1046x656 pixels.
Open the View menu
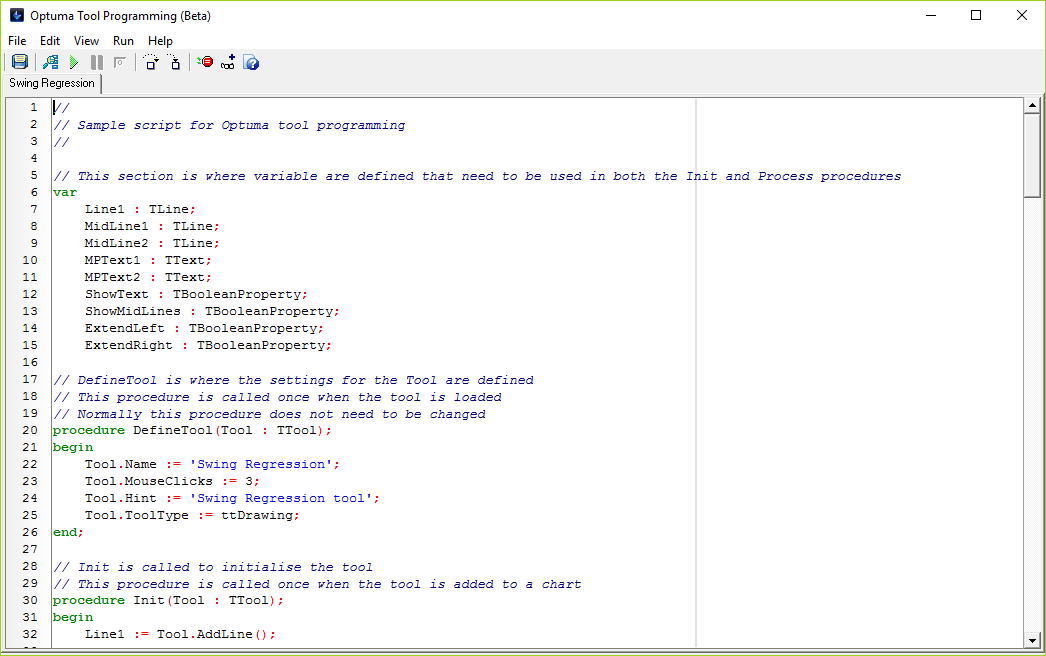pos(86,41)
